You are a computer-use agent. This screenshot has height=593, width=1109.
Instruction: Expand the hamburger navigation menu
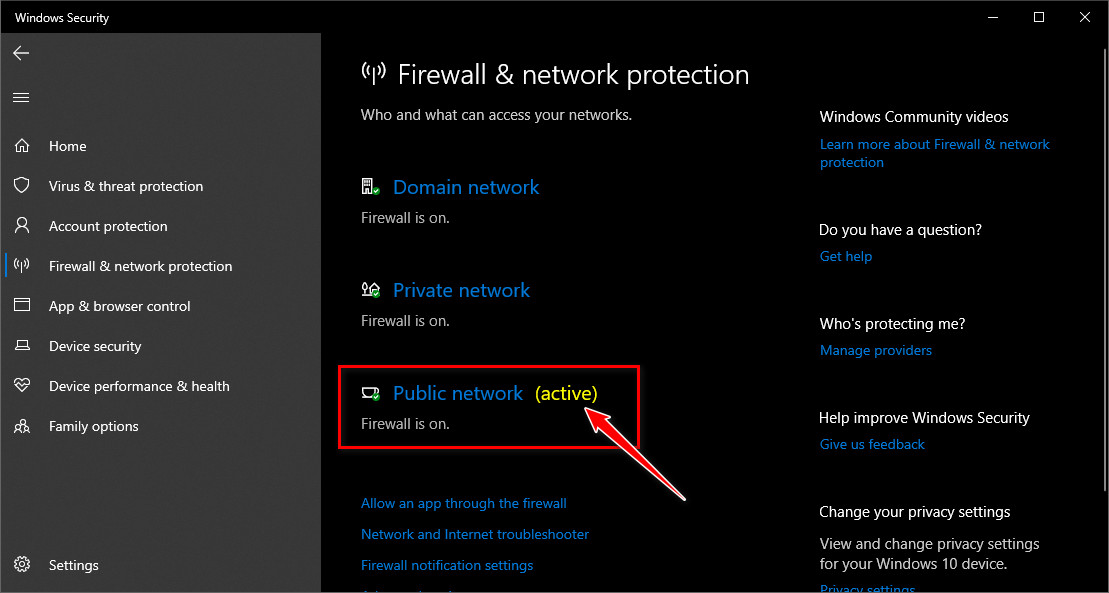pyautogui.click(x=21, y=97)
